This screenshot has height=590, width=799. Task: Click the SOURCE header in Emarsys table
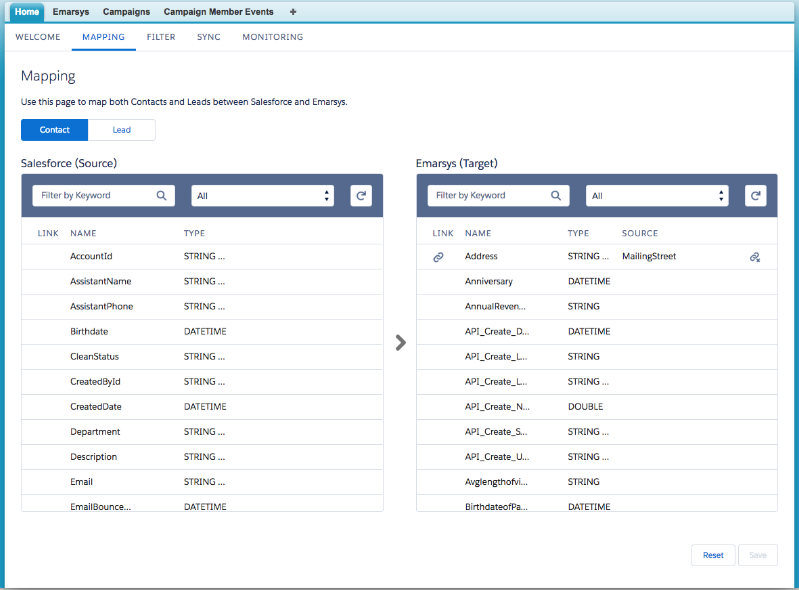click(x=640, y=233)
